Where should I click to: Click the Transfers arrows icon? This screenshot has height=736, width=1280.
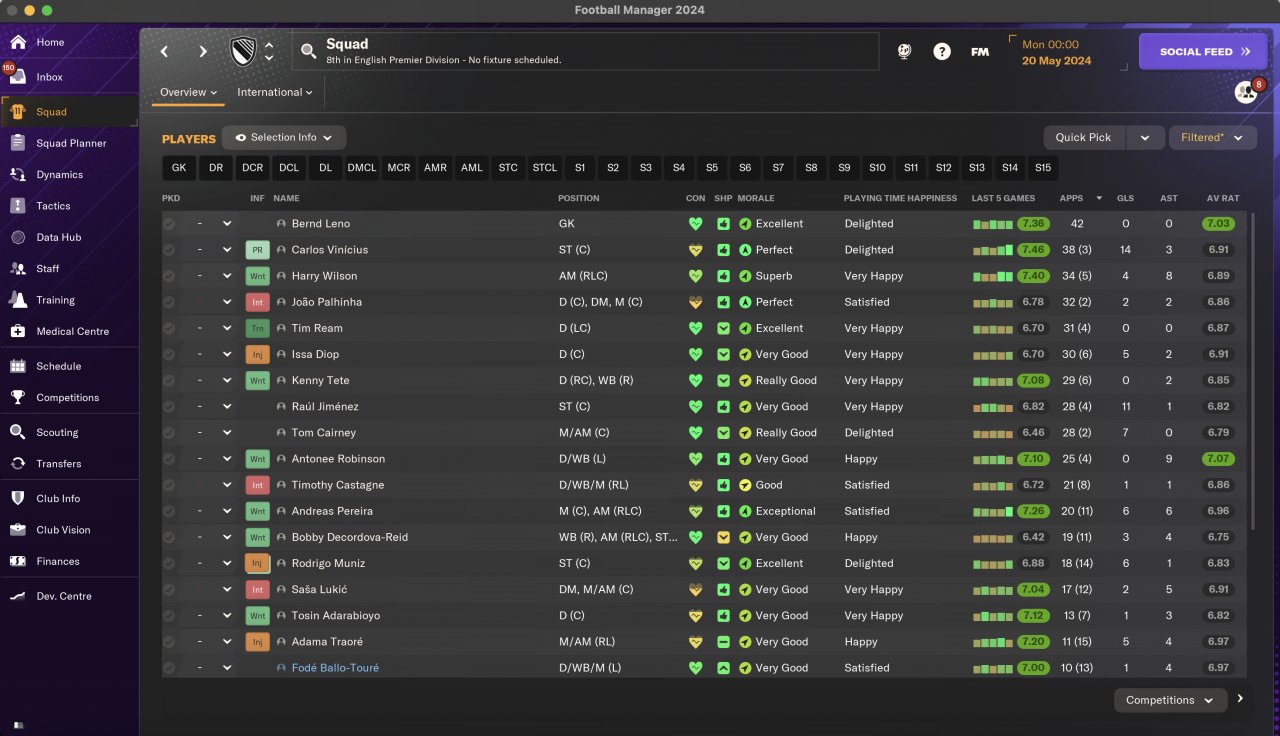tap(18, 463)
